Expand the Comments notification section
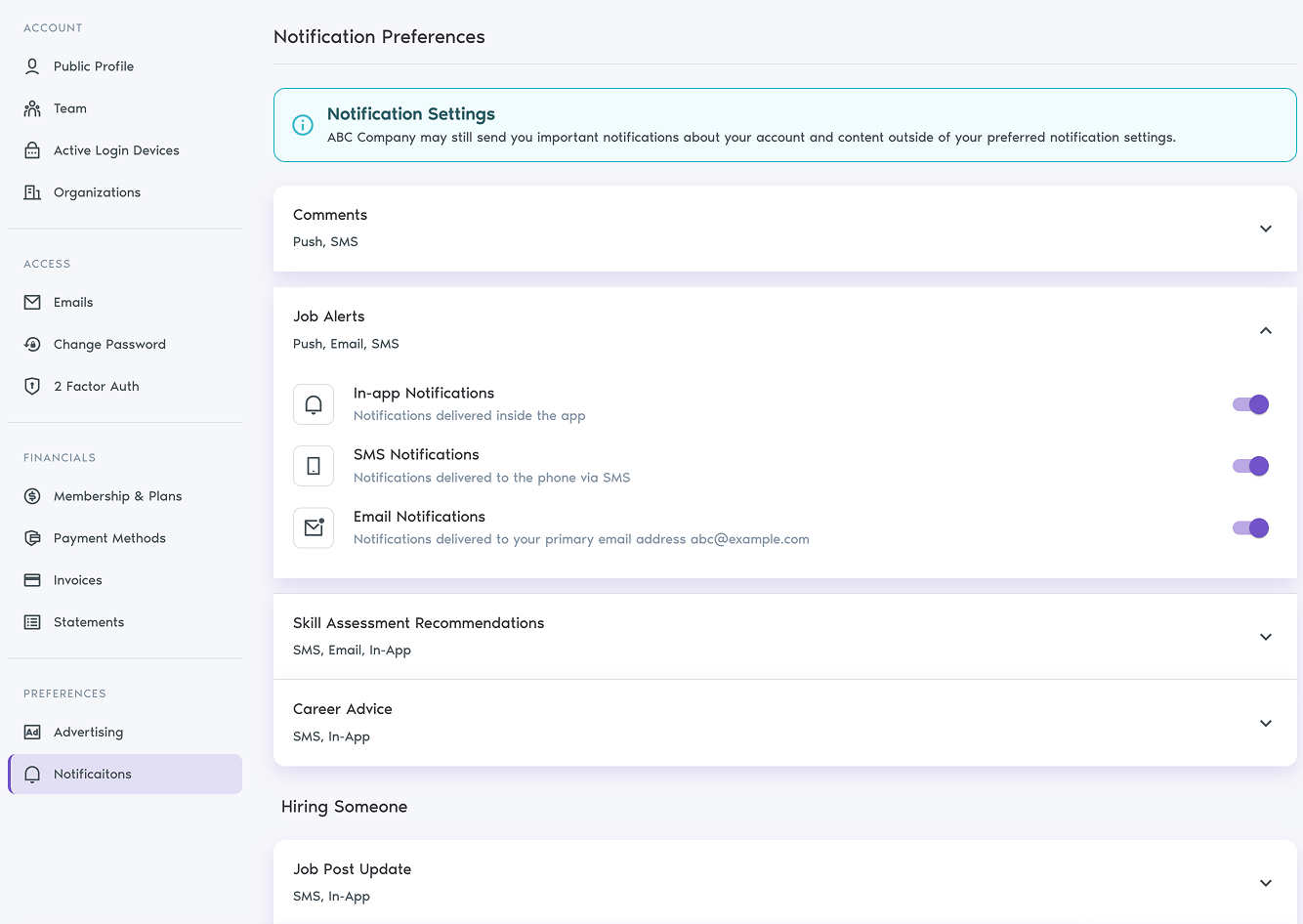This screenshot has height=924, width=1303. click(1266, 228)
